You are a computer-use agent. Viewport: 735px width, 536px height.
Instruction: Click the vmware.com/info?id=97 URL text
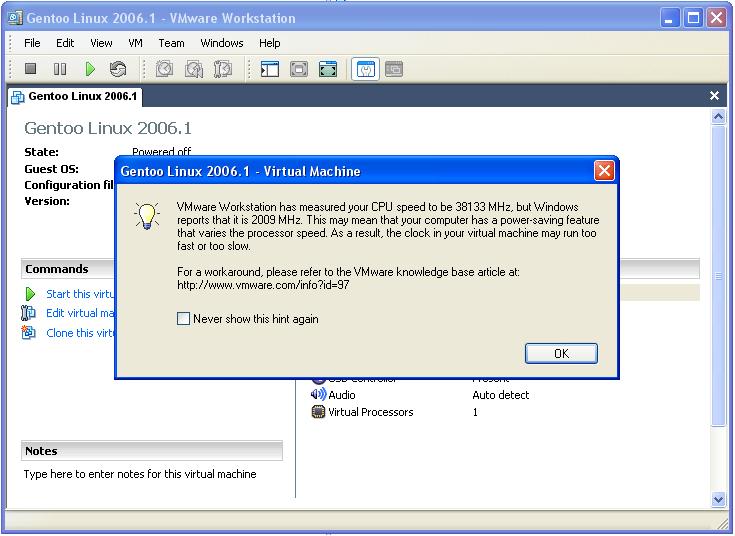(x=263, y=285)
